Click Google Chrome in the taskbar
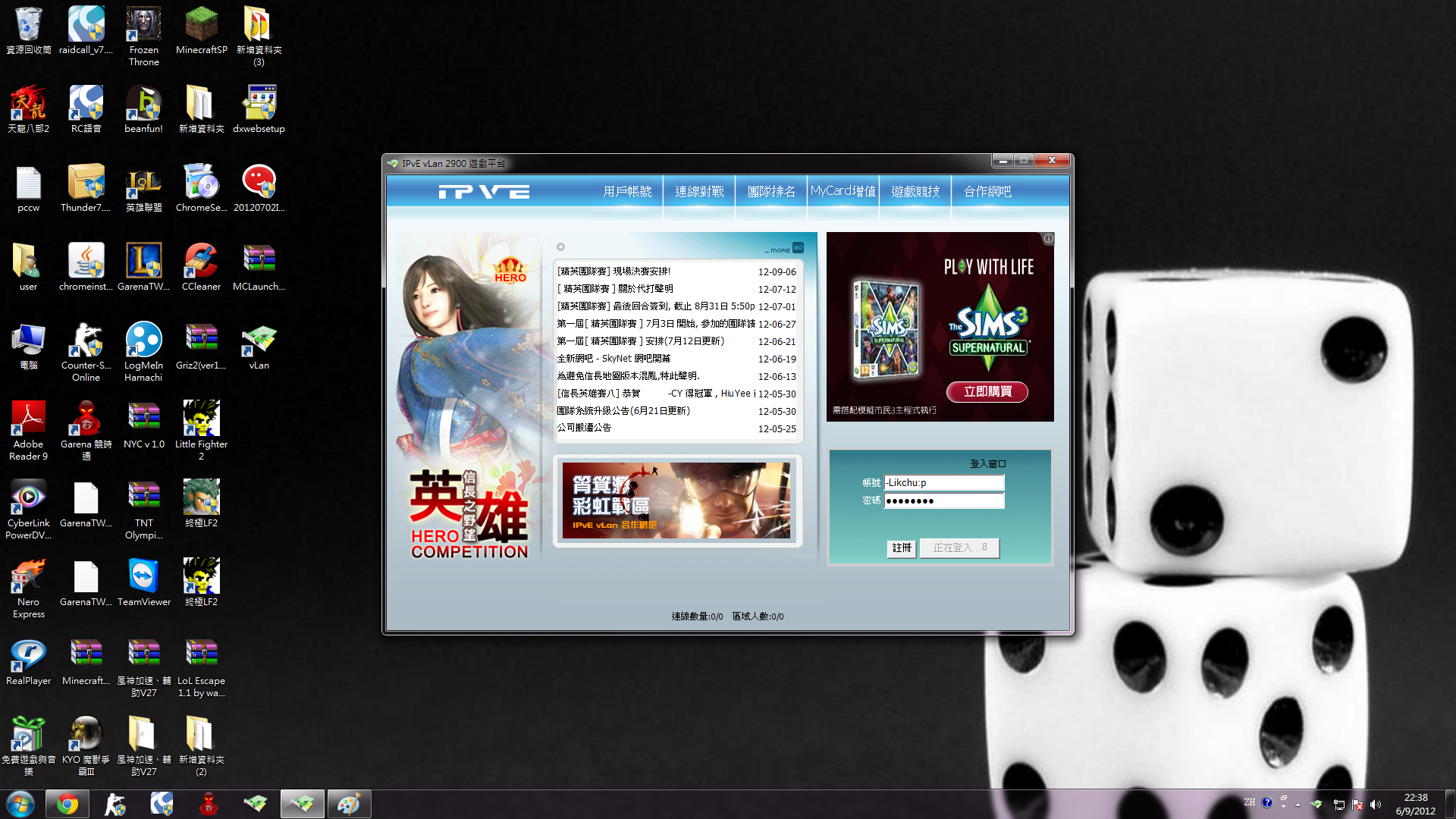The width and height of the screenshot is (1456, 819). pyautogui.click(x=67, y=804)
